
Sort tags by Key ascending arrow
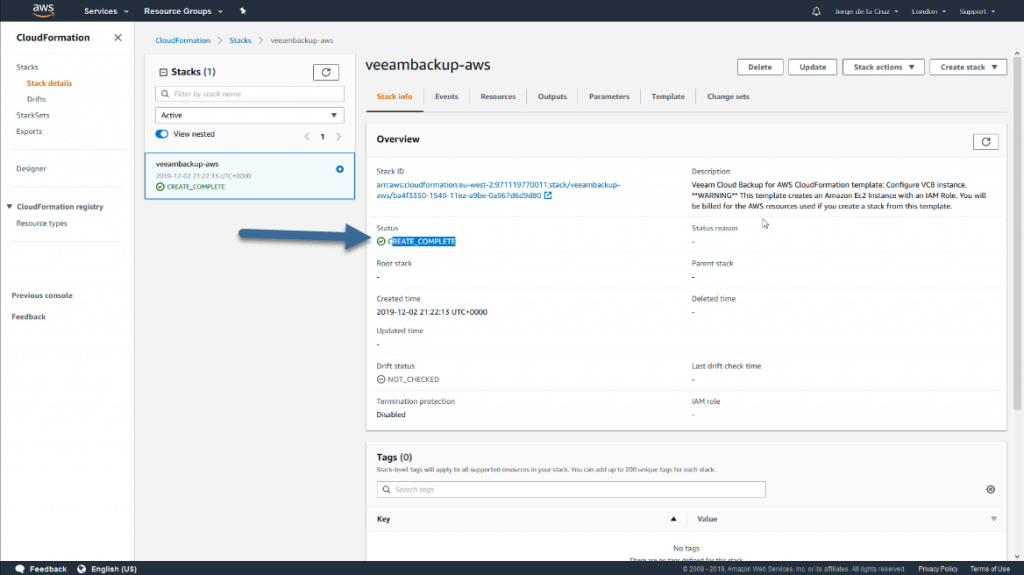[x=673, y=519]
